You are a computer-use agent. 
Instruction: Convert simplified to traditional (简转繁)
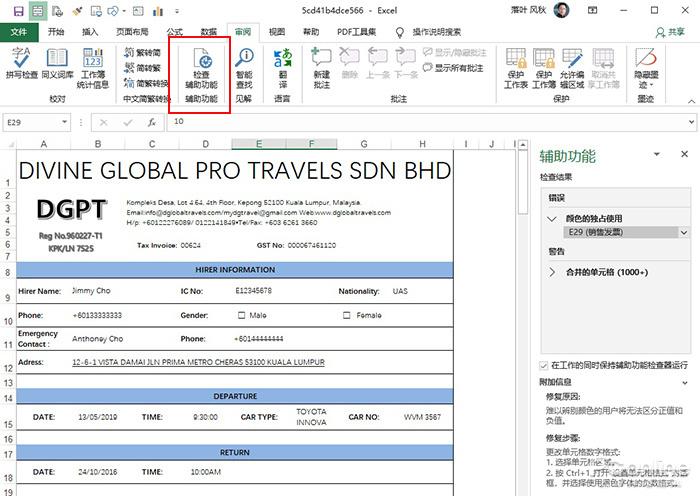(x=142, y=68)
